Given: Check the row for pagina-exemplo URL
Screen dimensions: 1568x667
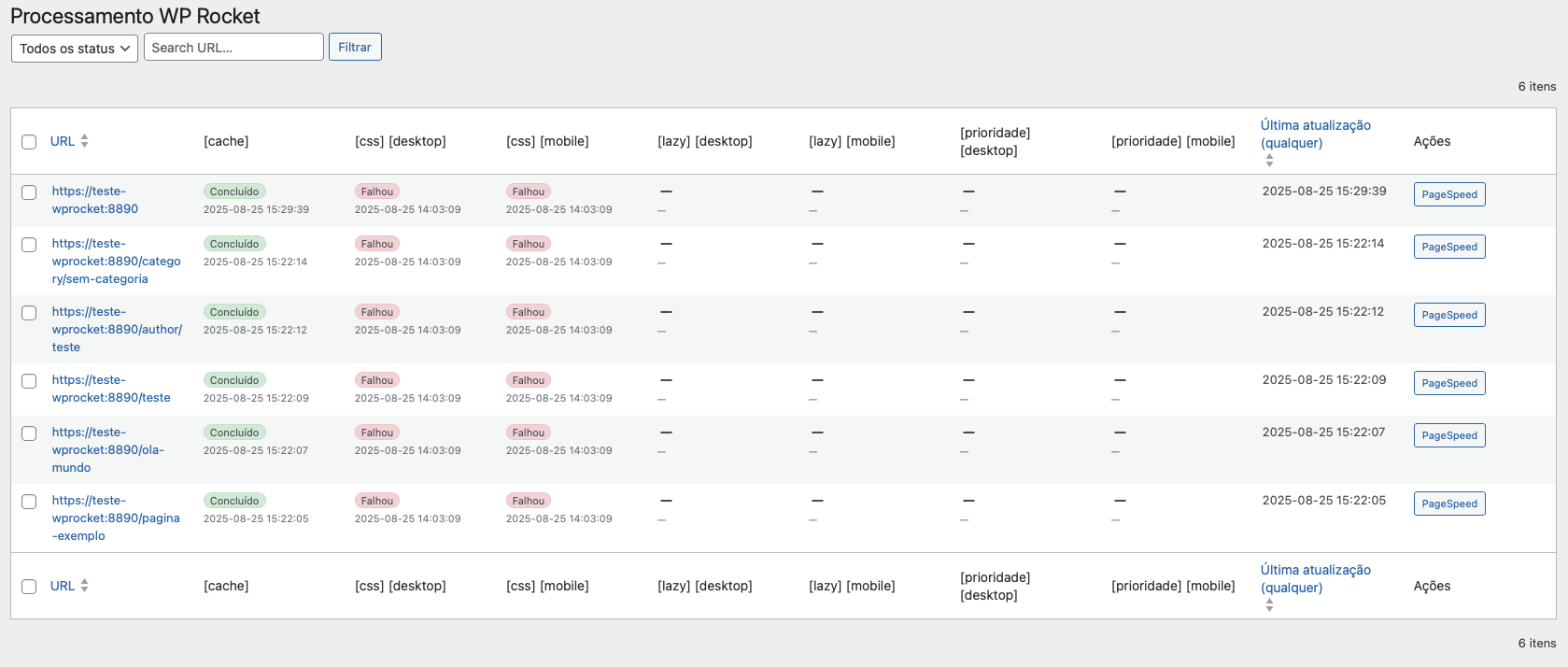Looking at the screenshot, I should click(29, 502).
